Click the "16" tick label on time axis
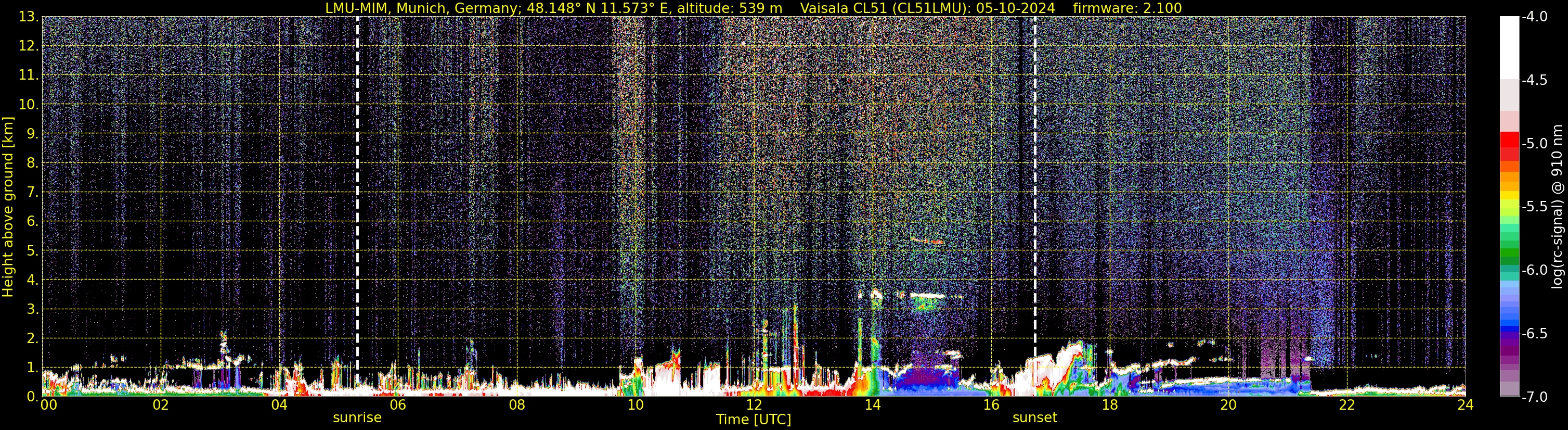This screenshot has height=430, width=1568. (x=992, y=406)
